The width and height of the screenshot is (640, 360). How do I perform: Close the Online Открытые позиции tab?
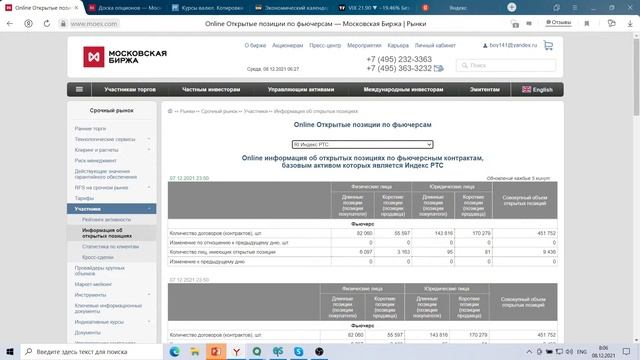point(76,8)
